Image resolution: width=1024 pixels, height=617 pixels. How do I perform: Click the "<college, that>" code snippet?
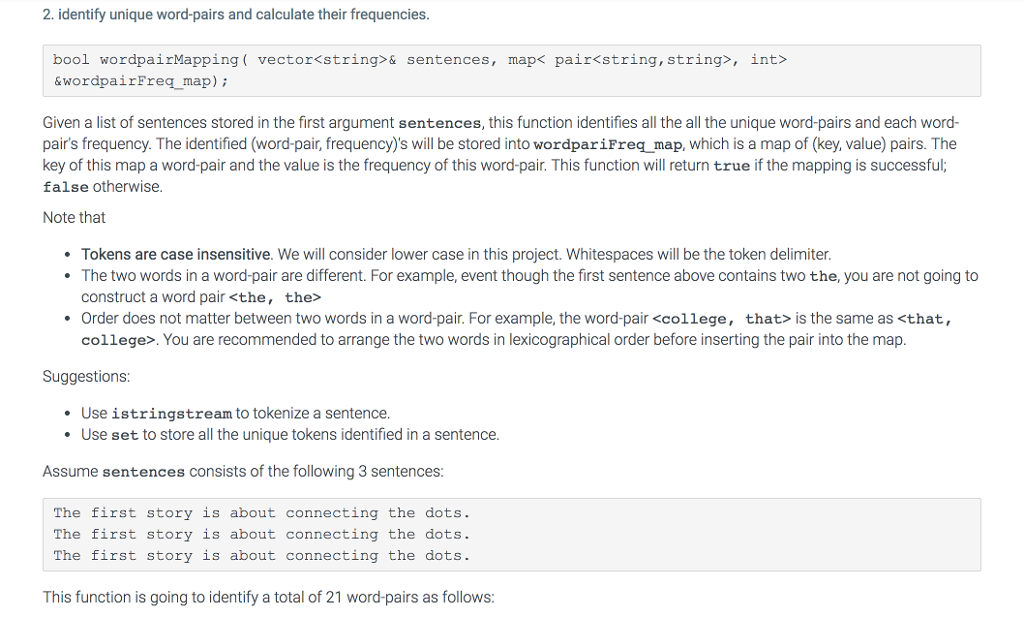pos(721,319)
